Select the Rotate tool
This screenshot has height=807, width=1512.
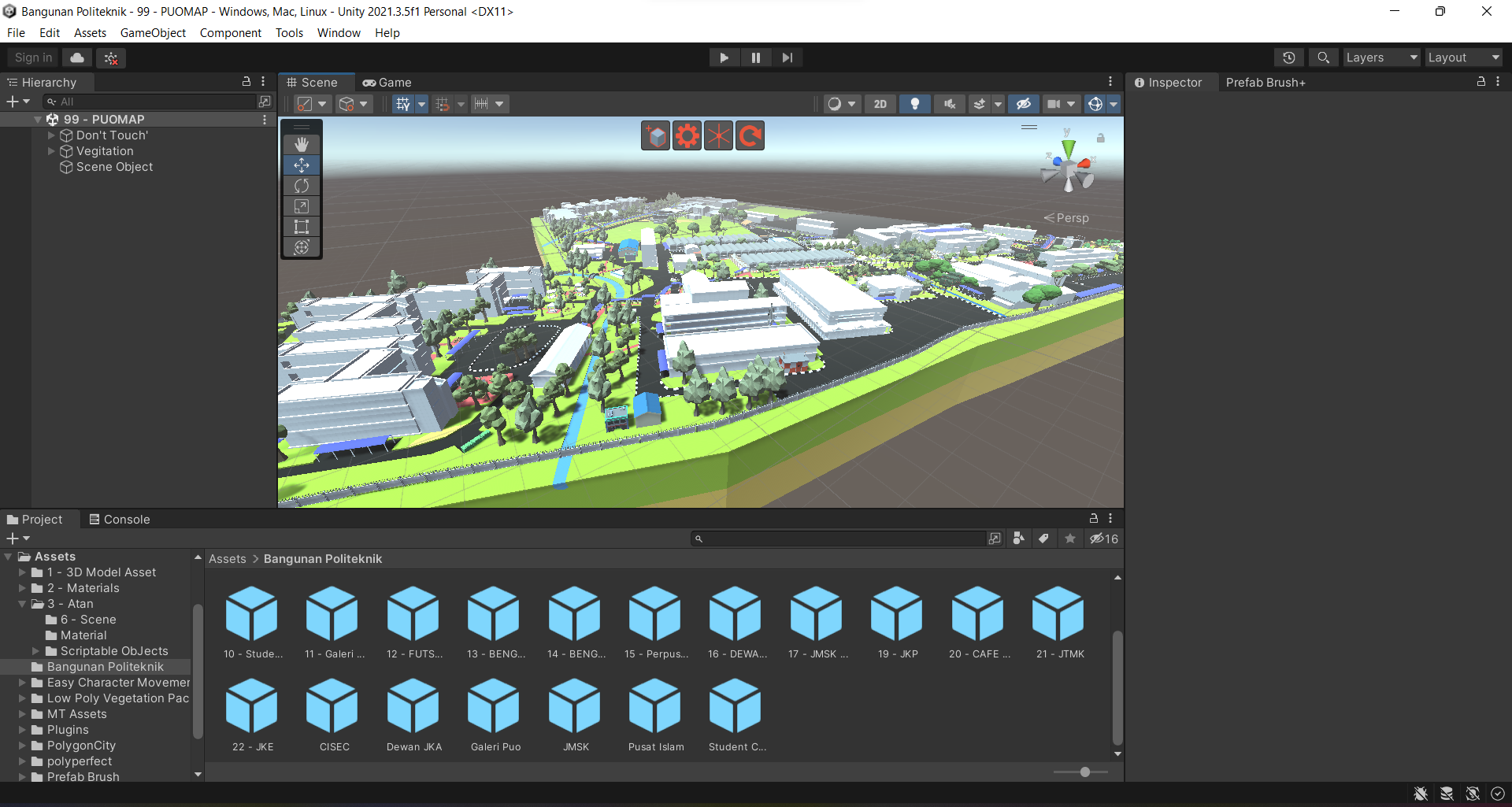point(302,186)
